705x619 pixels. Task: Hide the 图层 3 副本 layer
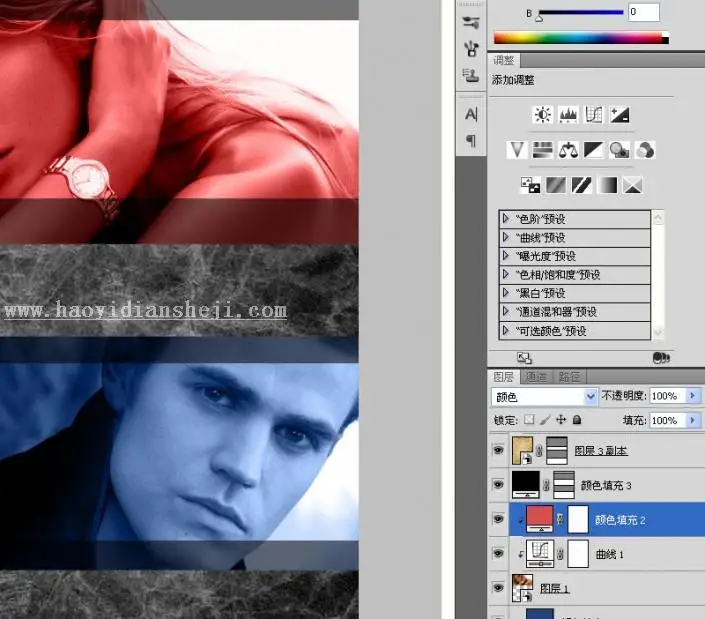(x=498, y=450)
